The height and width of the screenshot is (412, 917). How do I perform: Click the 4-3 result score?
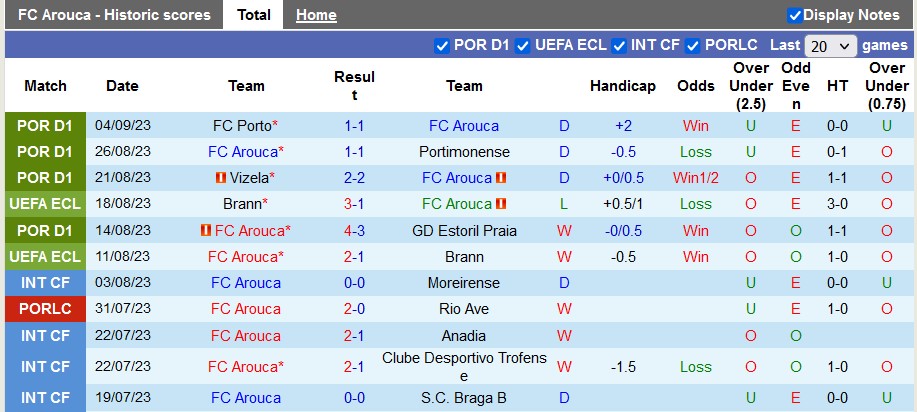point(354,230)
